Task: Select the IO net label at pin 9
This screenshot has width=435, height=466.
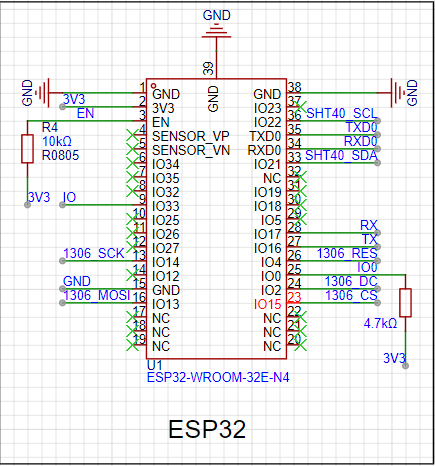Action: pos(69,197)
